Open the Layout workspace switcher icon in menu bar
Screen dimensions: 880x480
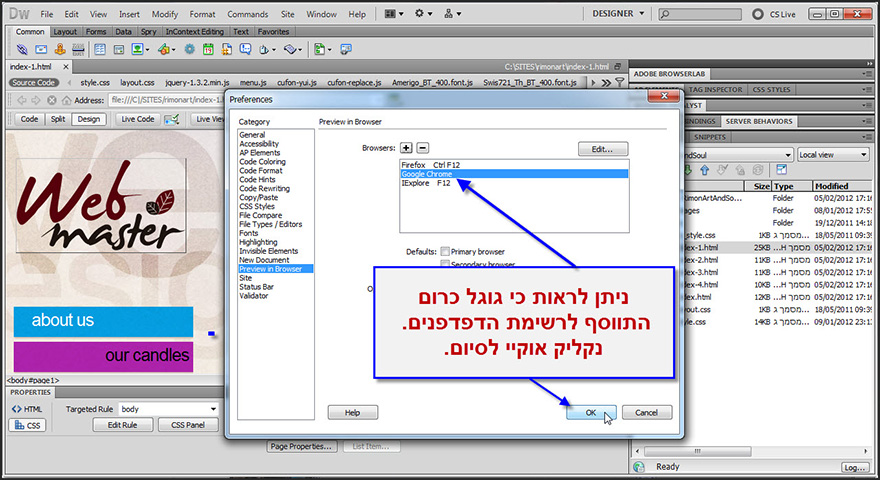(394, 13)
